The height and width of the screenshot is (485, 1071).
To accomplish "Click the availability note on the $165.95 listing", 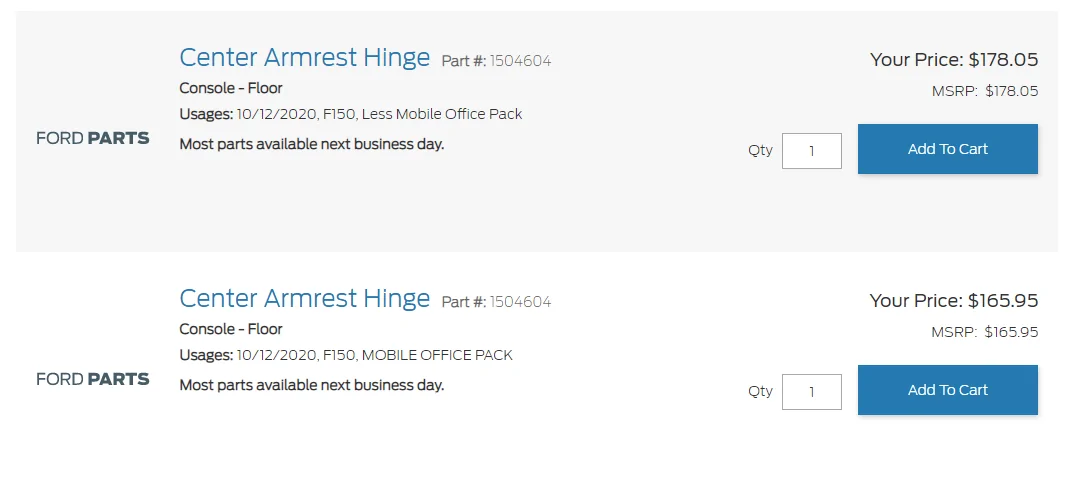I will 311,385.
